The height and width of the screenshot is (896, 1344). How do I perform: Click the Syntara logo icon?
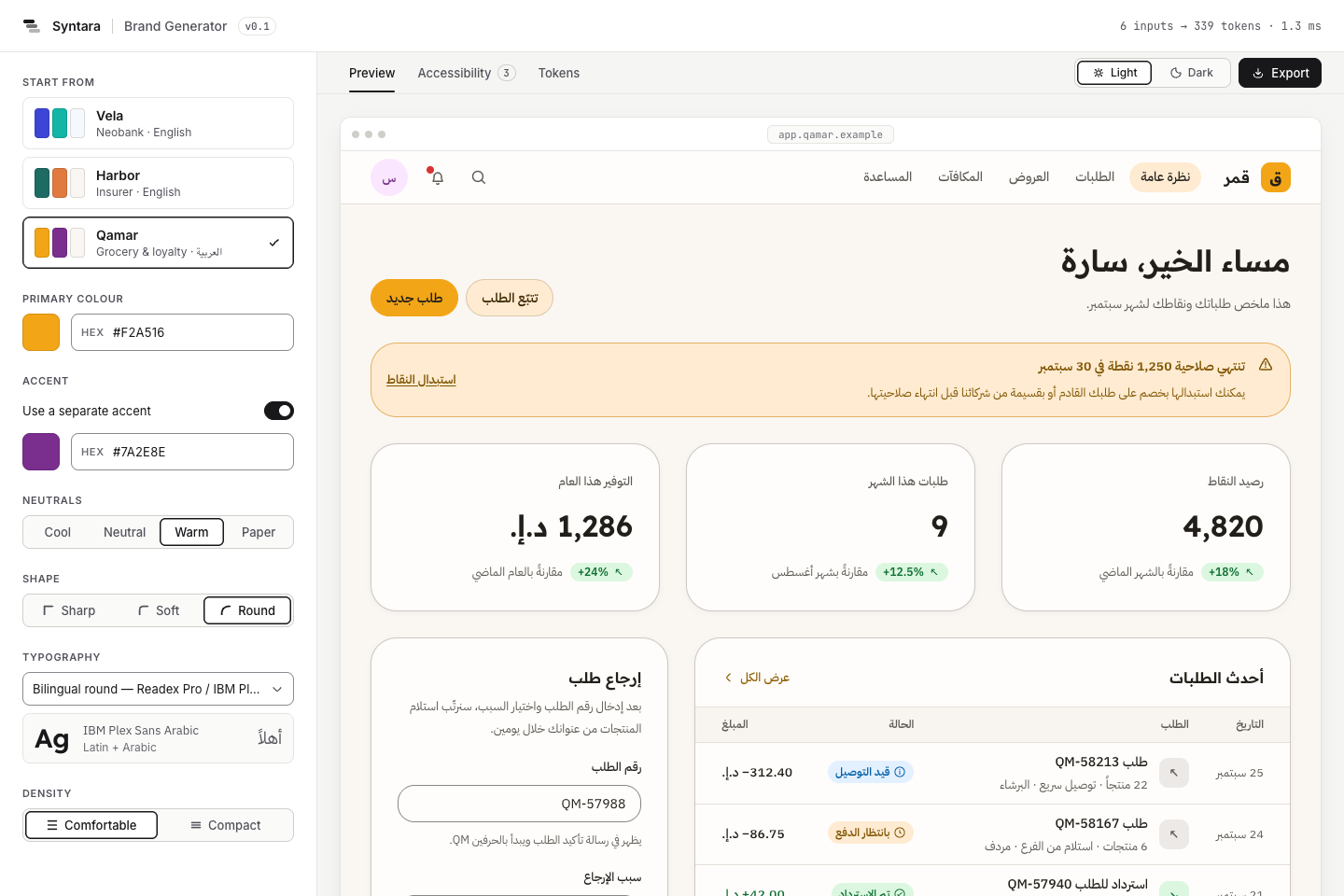32,26
